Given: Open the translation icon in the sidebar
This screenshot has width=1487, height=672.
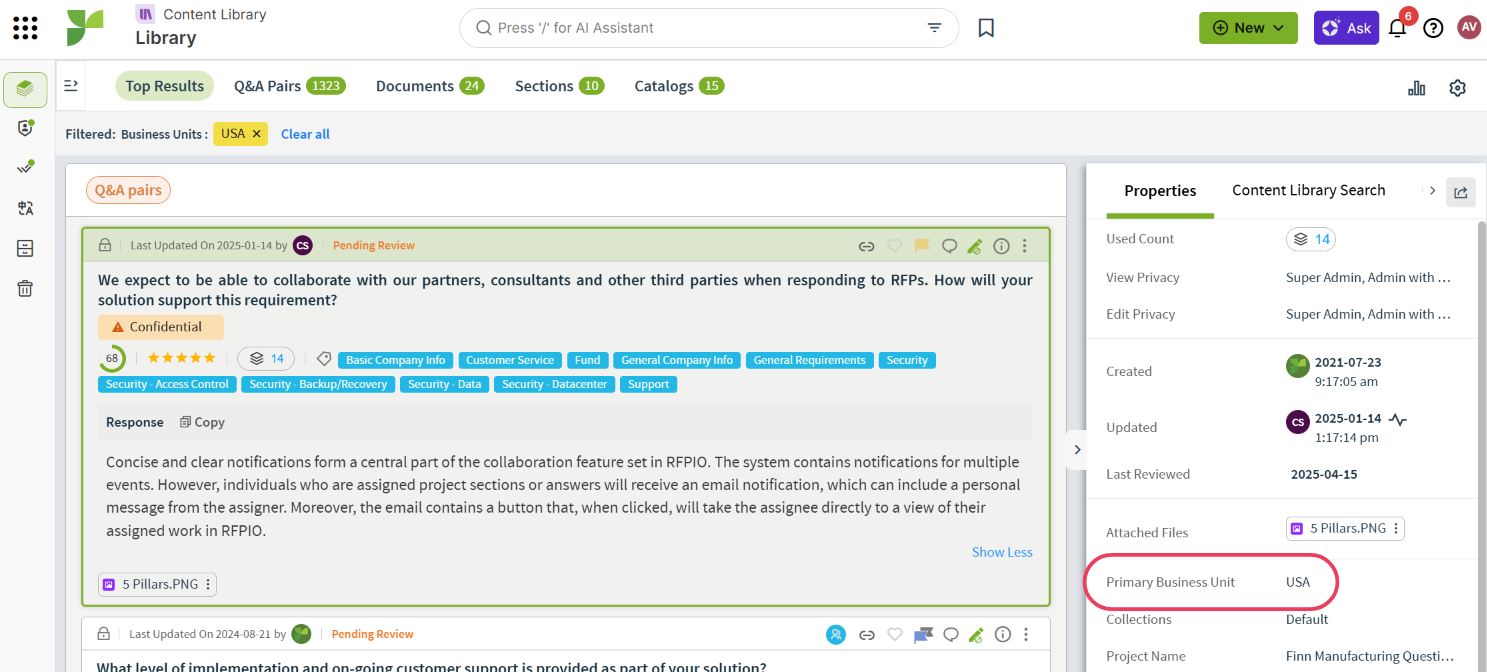Looking at the screenshot, I should (25, 208).
